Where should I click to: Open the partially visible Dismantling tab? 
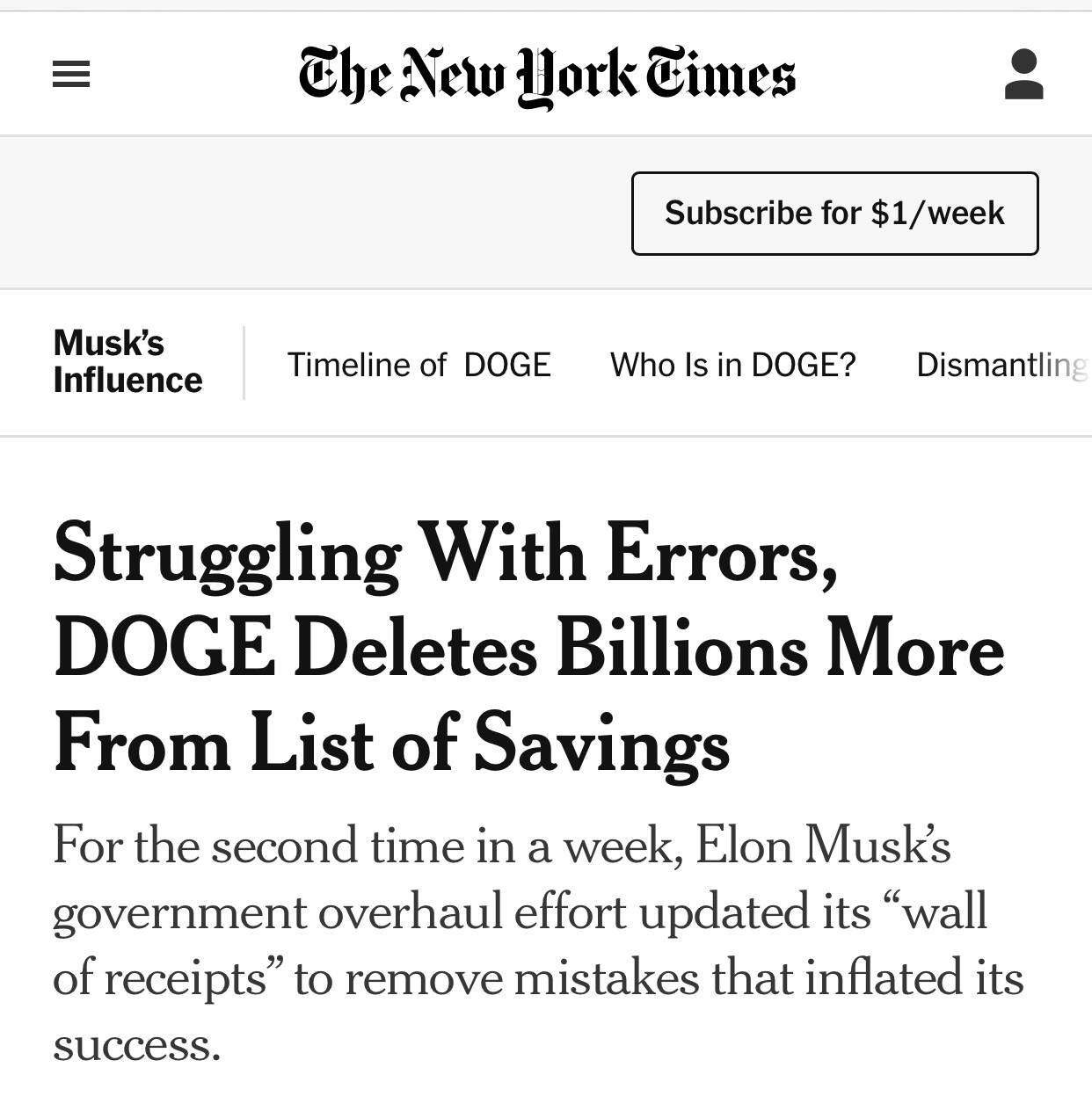pos(1001,365)
